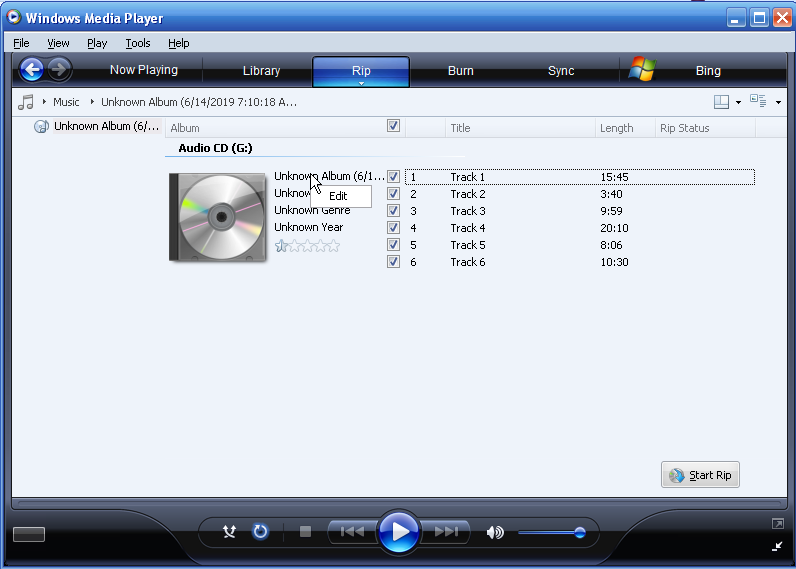This screenshot has width=796, height=569.
Task: Uncheck Track 5 for ripping
Action: tap(393, 245)
